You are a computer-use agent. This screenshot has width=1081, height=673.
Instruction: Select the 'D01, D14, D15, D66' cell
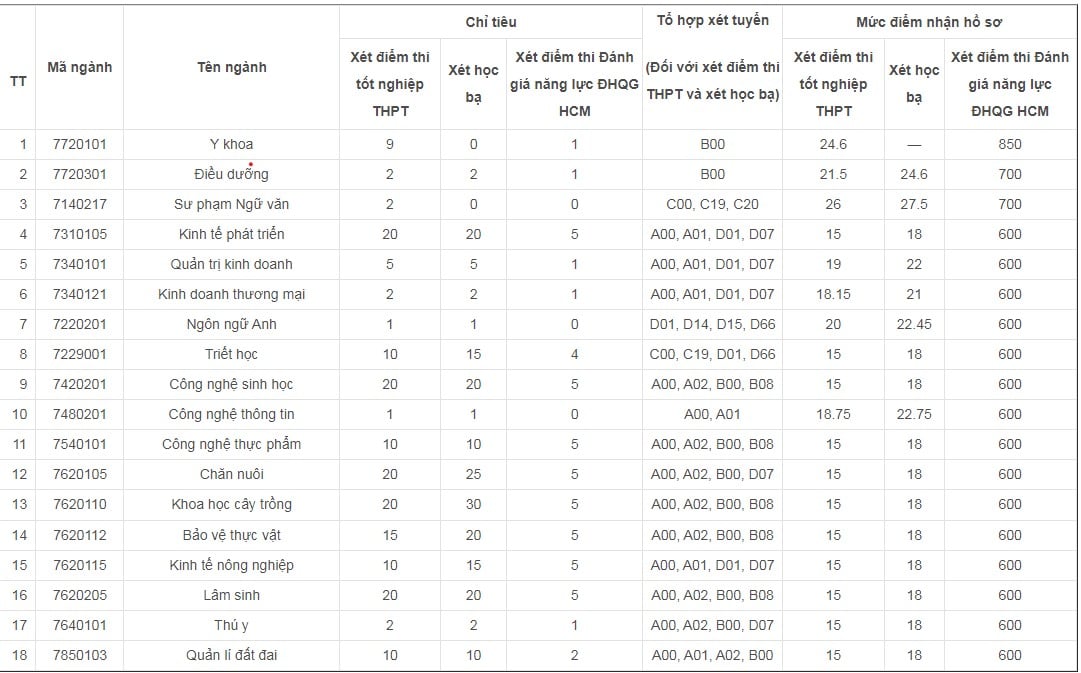coord(712,324)
